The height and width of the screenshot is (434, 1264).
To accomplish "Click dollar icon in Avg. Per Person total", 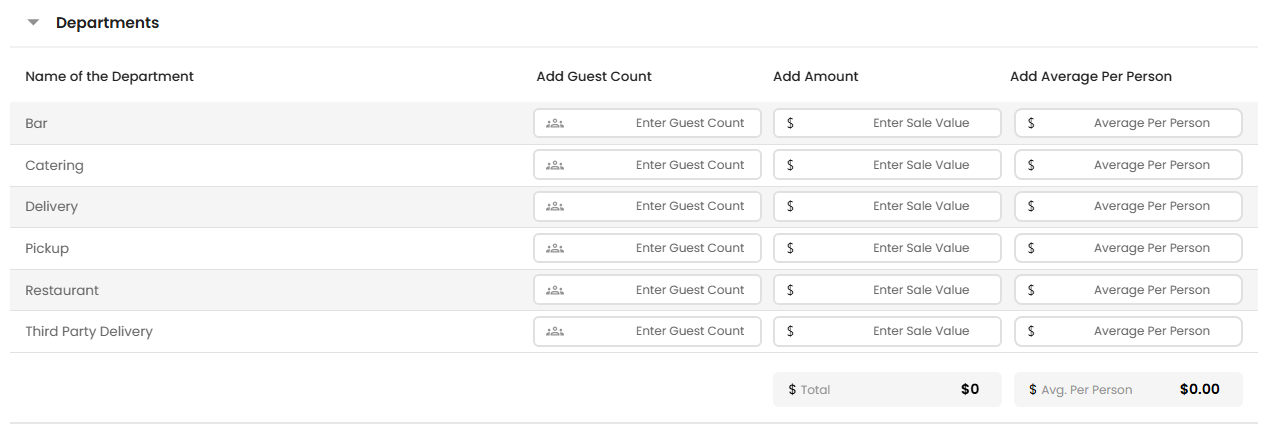I will [1031, 390].
